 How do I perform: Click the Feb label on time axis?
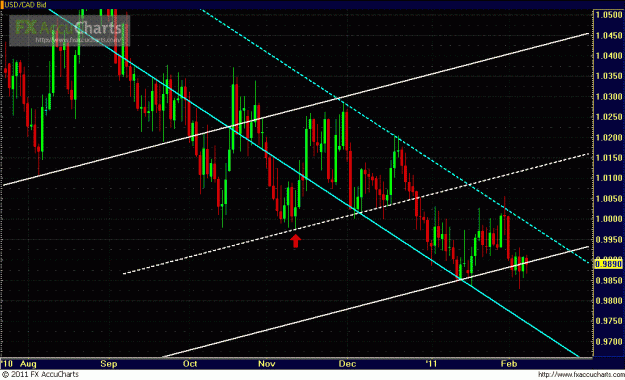[x=509, y=364]
